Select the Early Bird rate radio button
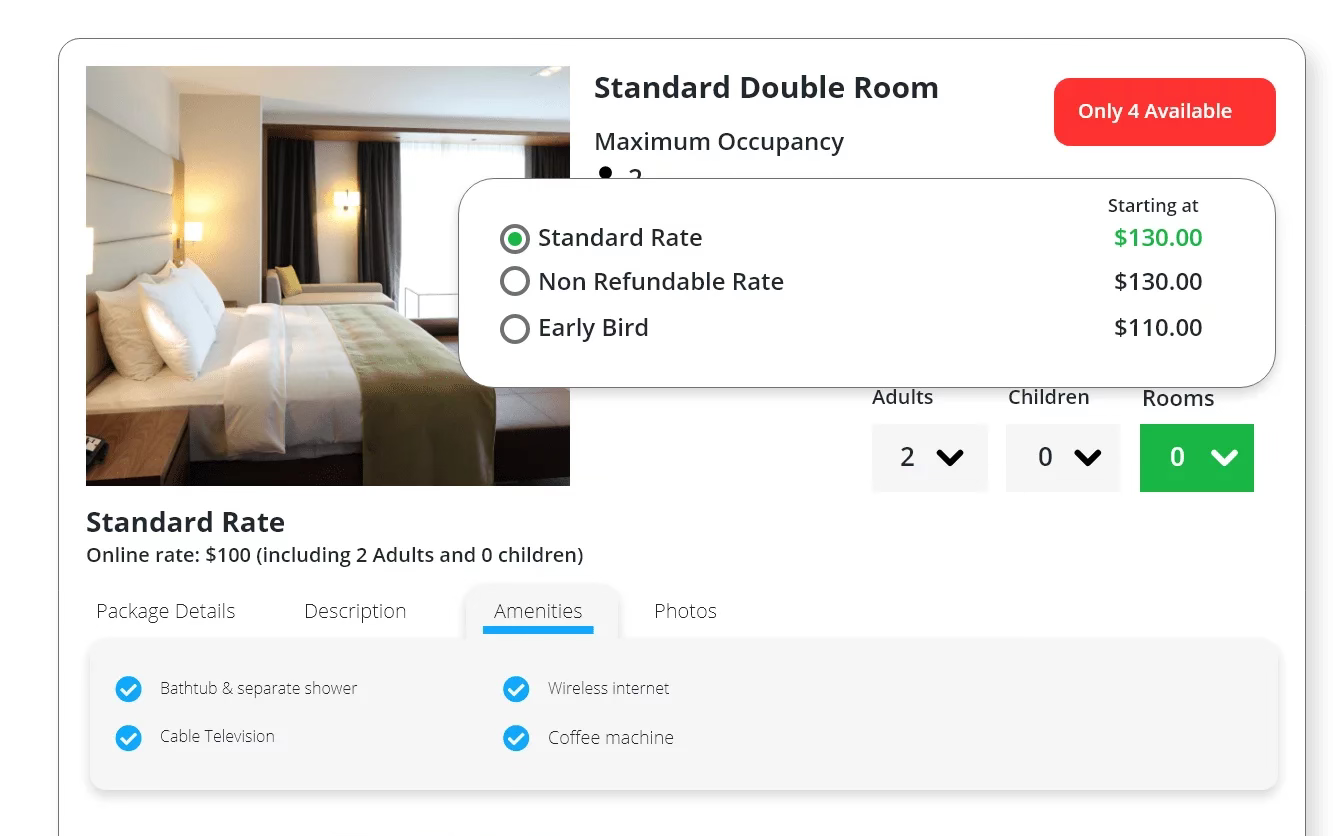 tap(514, 328)
